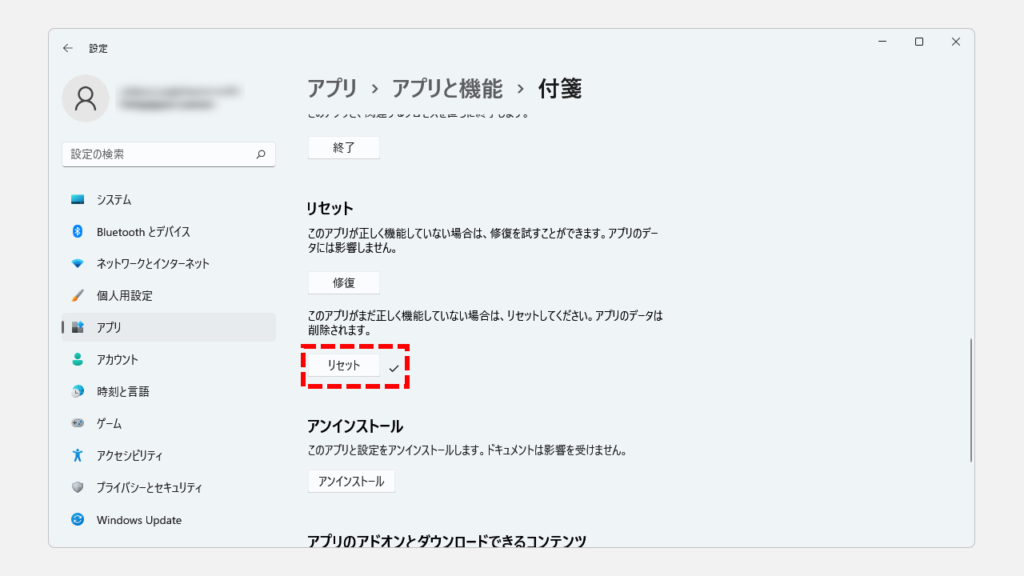The width and height of the screenshot is (1024, 576).
Task: Click the 個人用設定 paintbrush icon
Action: [x=78, y=296]
